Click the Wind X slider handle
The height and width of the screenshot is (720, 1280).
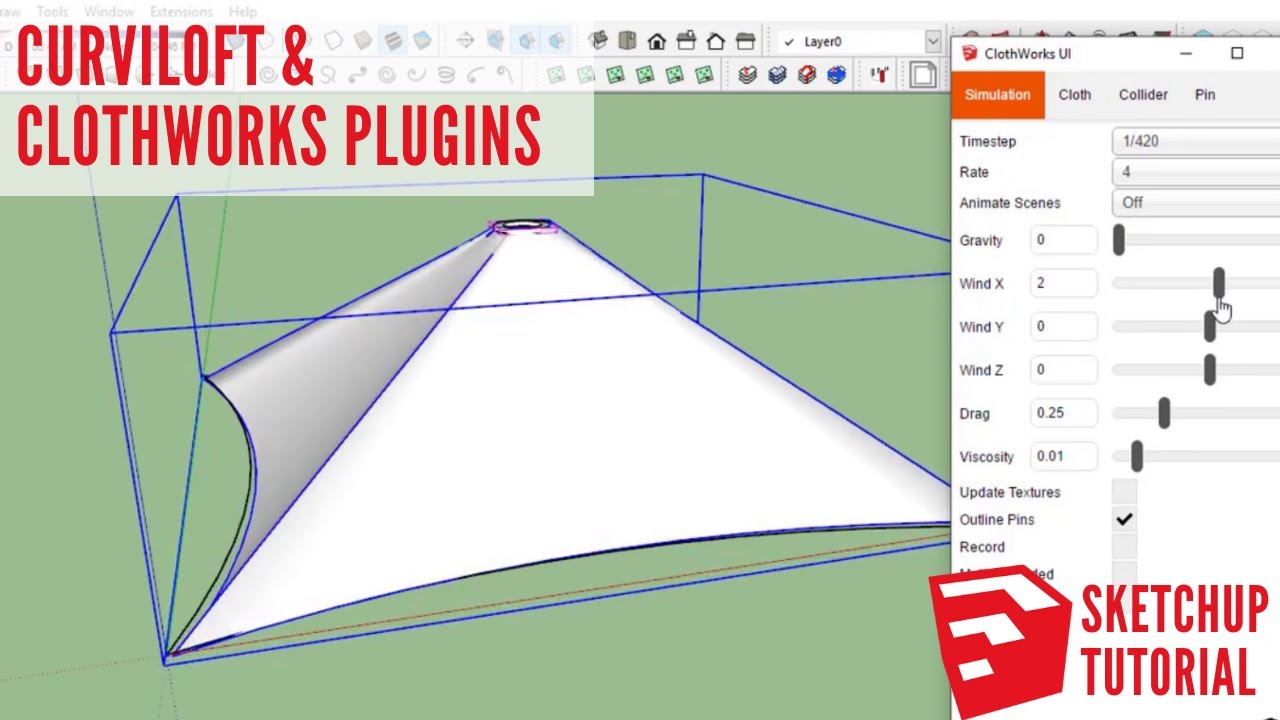pyautogui.click(x=1219, y=283)
